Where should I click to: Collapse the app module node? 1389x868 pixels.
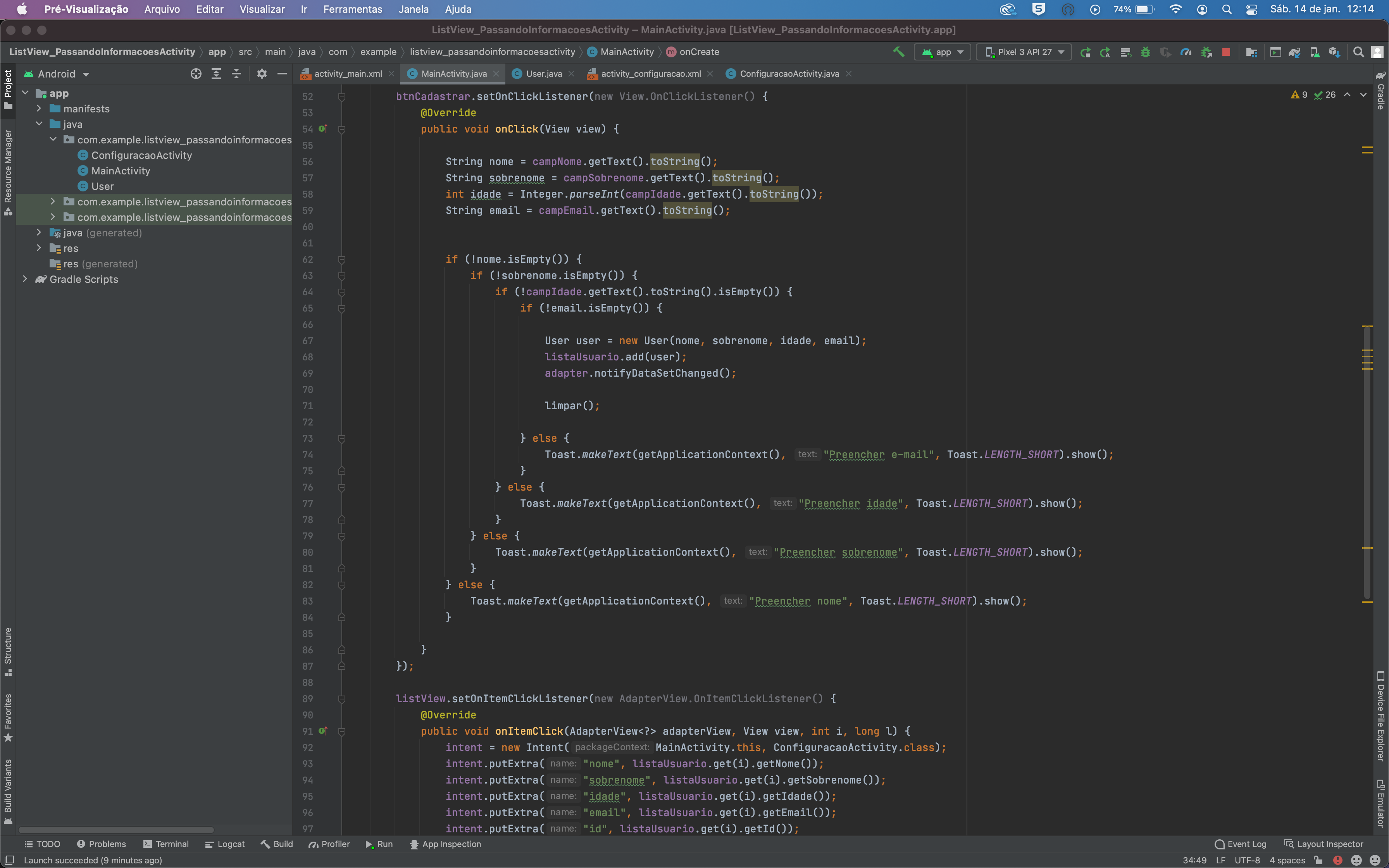coord(25,93)
